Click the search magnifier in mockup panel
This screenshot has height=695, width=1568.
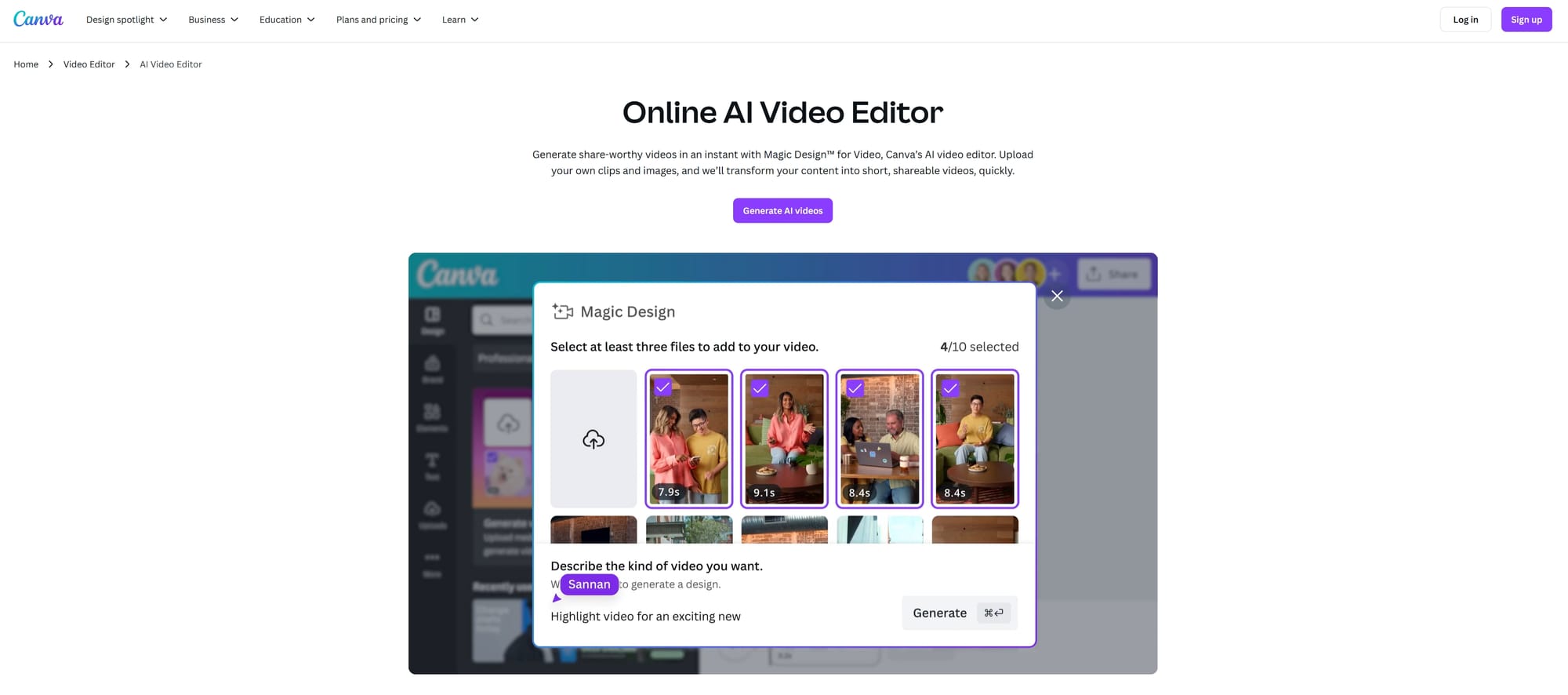pyautogui.click(x=487, y=319)
